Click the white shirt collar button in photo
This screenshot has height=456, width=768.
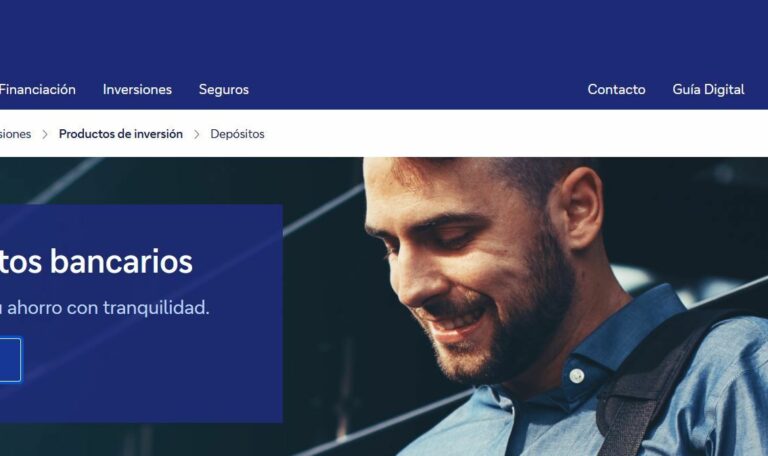click(576, 376)
